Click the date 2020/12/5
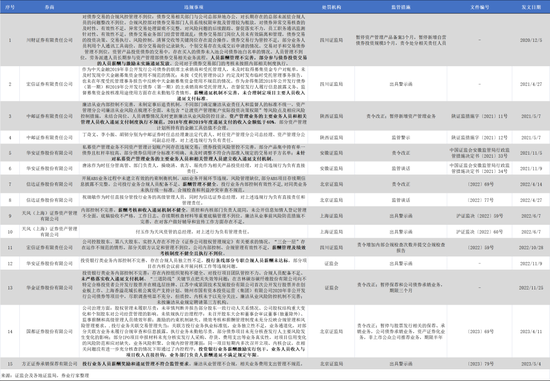 pyautogui.click(x=531, y=40)
